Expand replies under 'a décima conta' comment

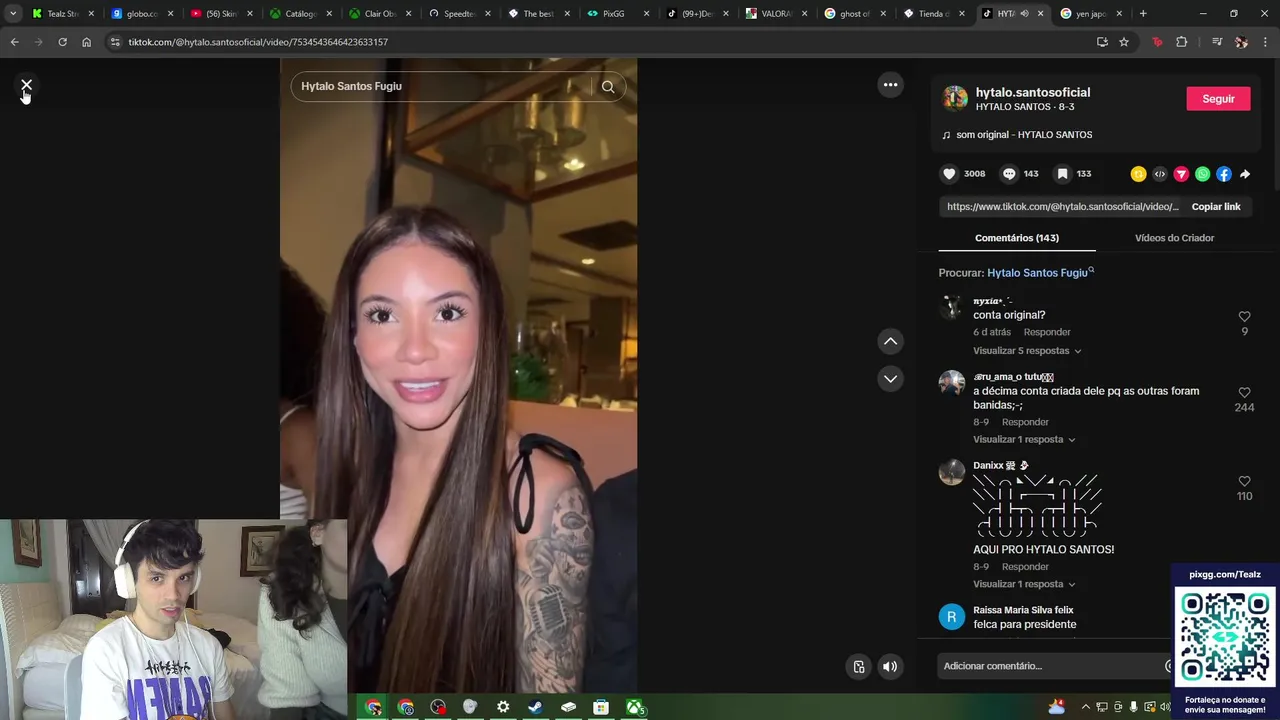tap(1024, 440)
